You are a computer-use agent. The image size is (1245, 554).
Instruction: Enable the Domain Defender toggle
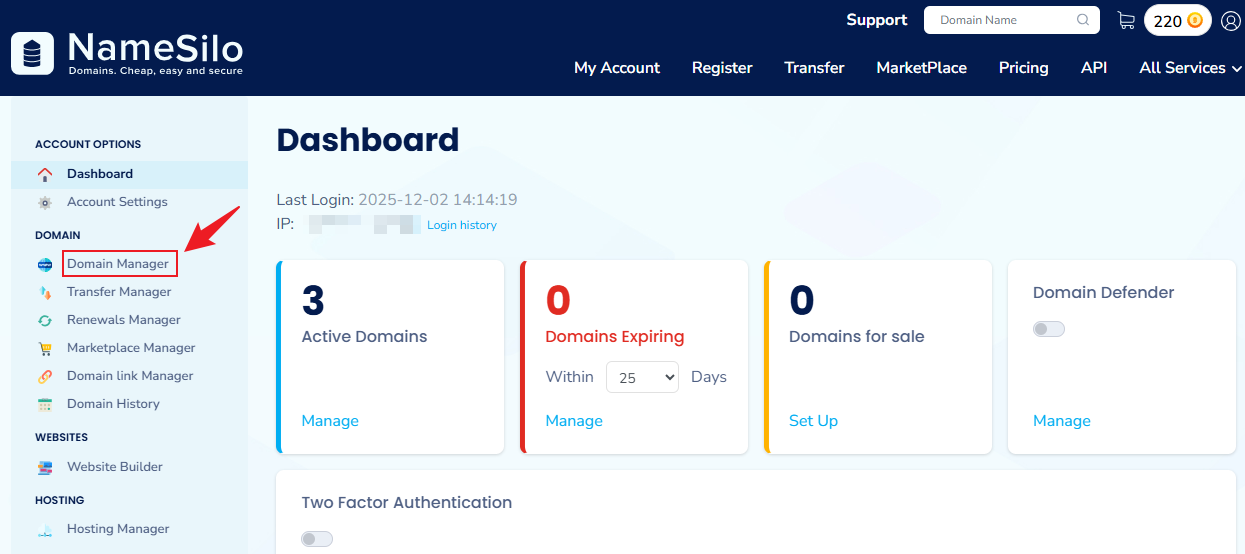pos(1049,329)
